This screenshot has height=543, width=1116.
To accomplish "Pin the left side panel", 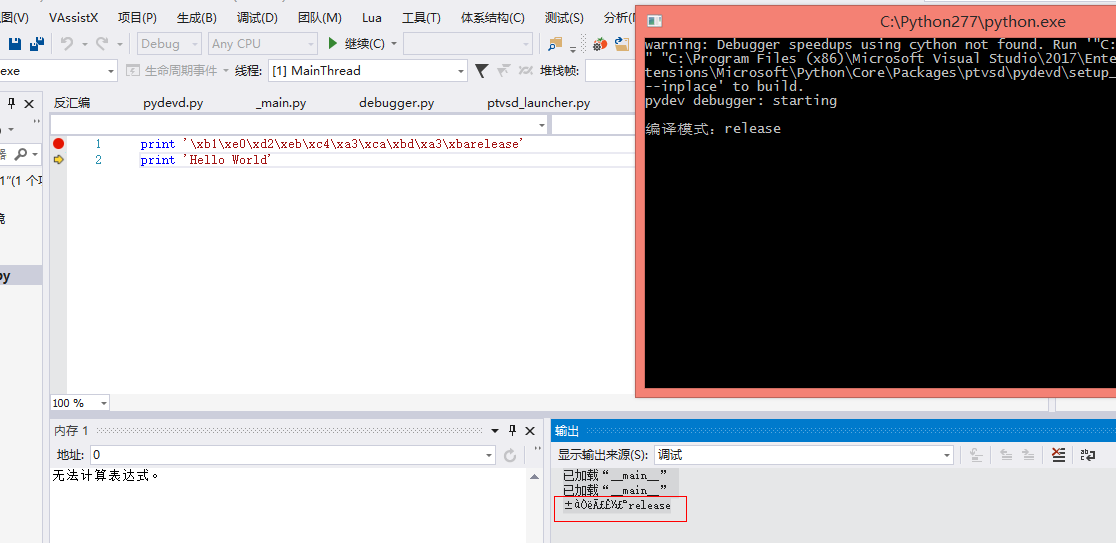I will pos(11,104).
